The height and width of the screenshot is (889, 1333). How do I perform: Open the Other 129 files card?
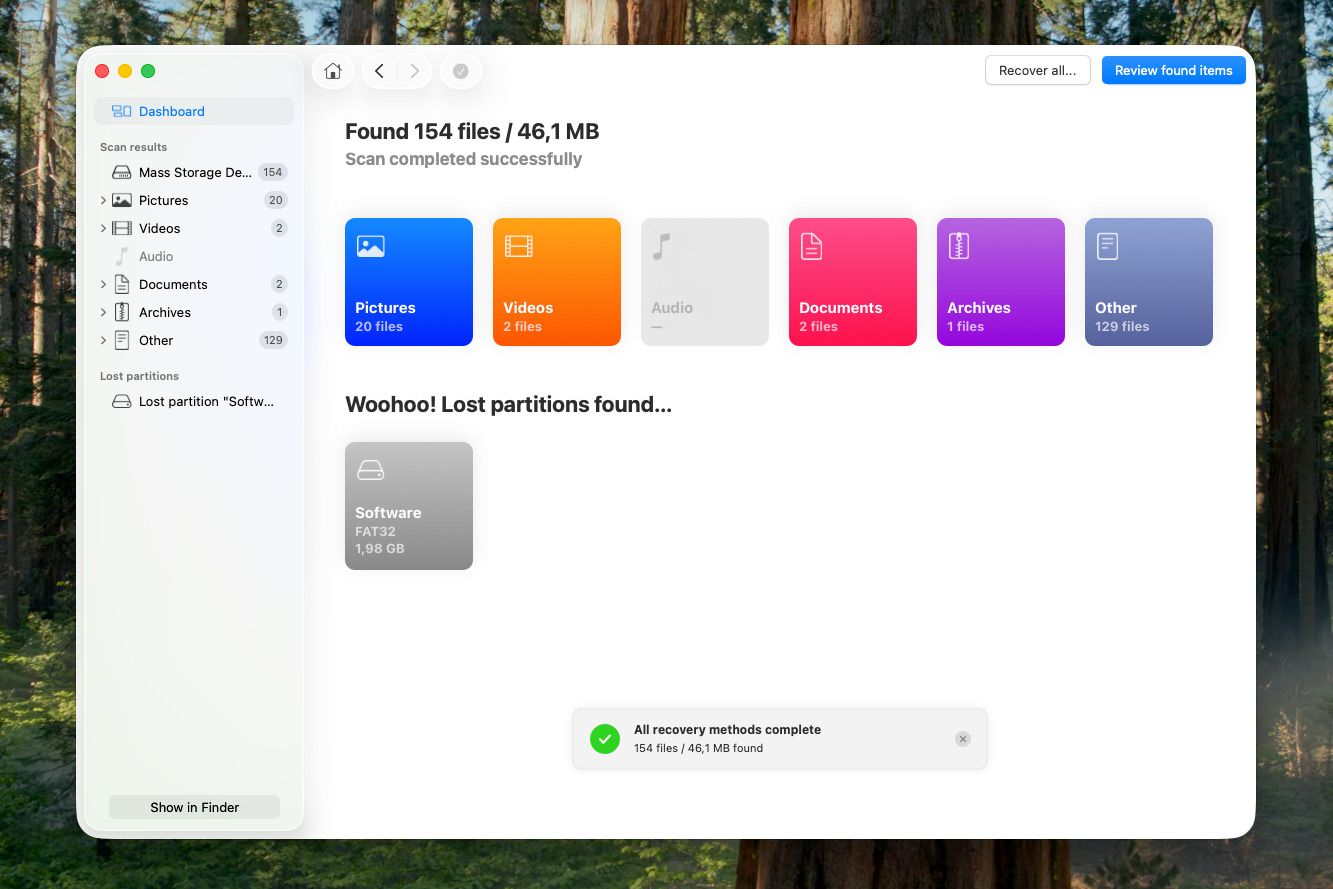tap(1149, 282)
